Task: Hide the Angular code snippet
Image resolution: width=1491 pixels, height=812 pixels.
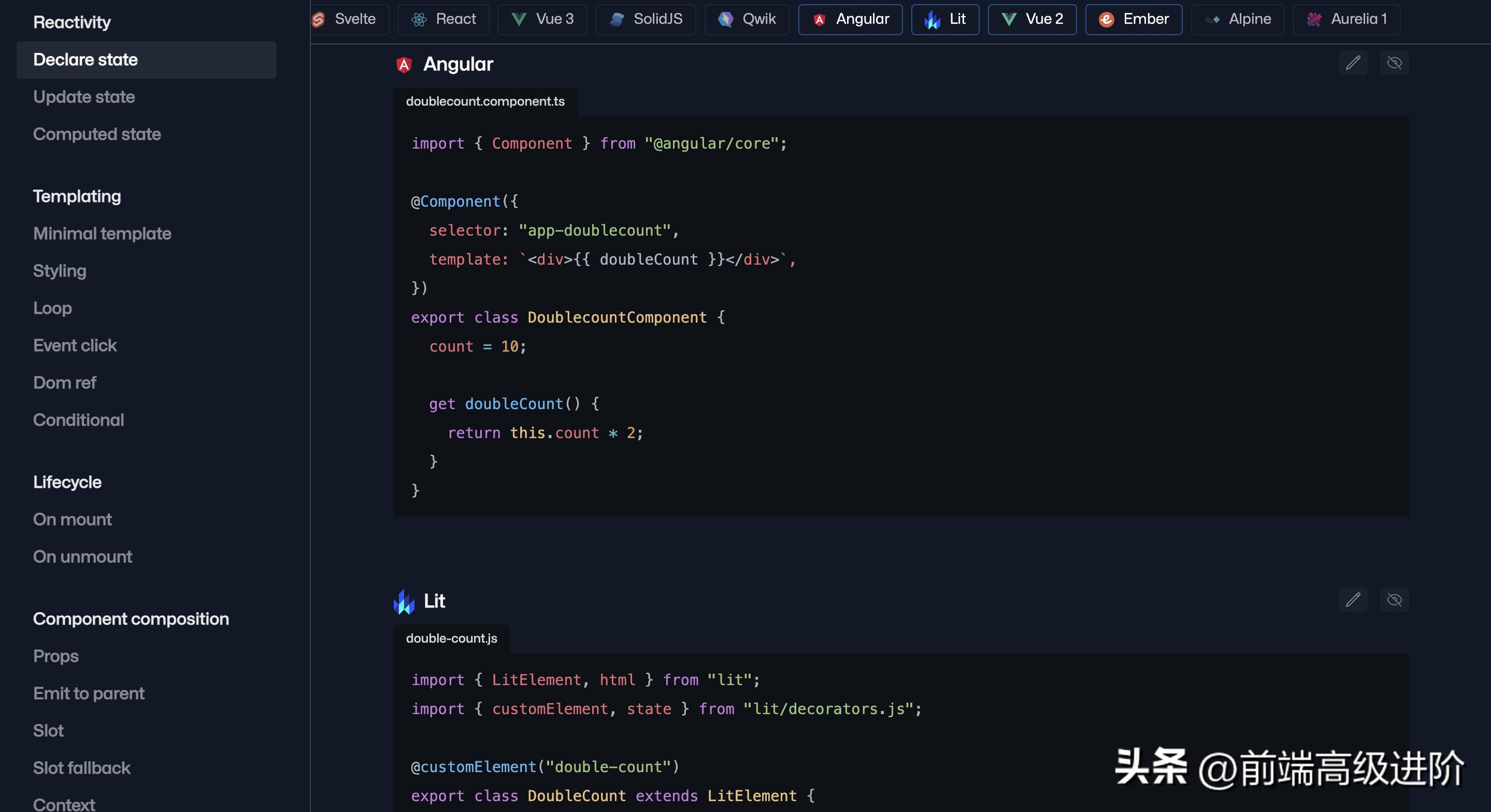Action: click(1395, 63)
